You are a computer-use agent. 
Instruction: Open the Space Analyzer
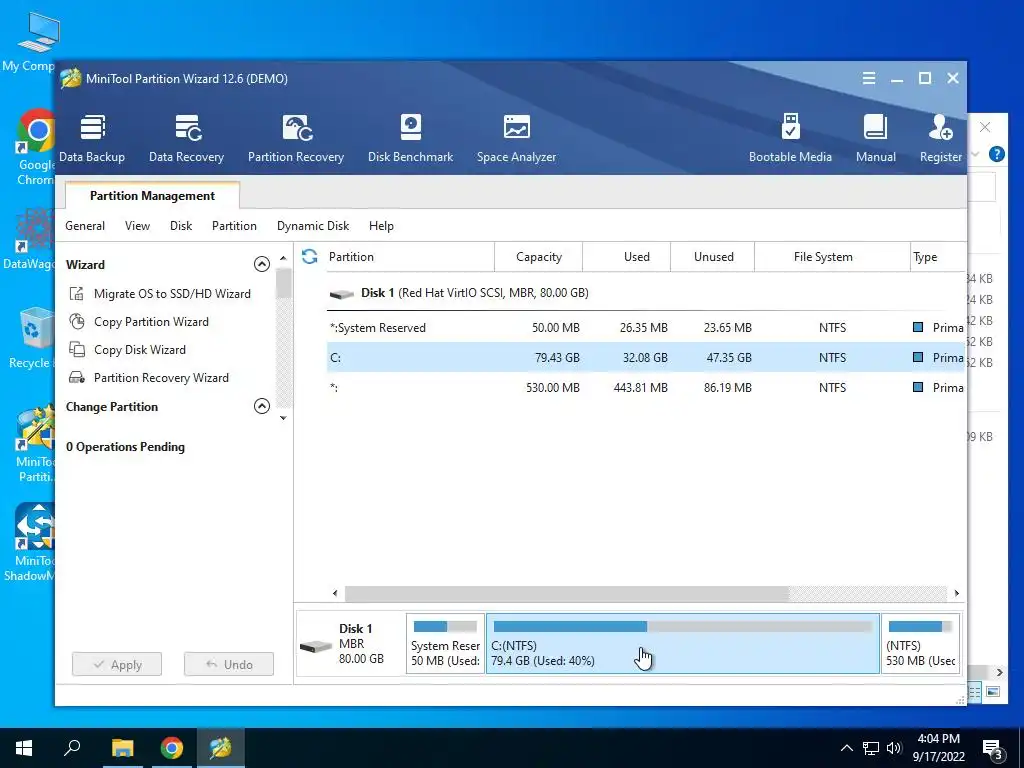point(516,138)
